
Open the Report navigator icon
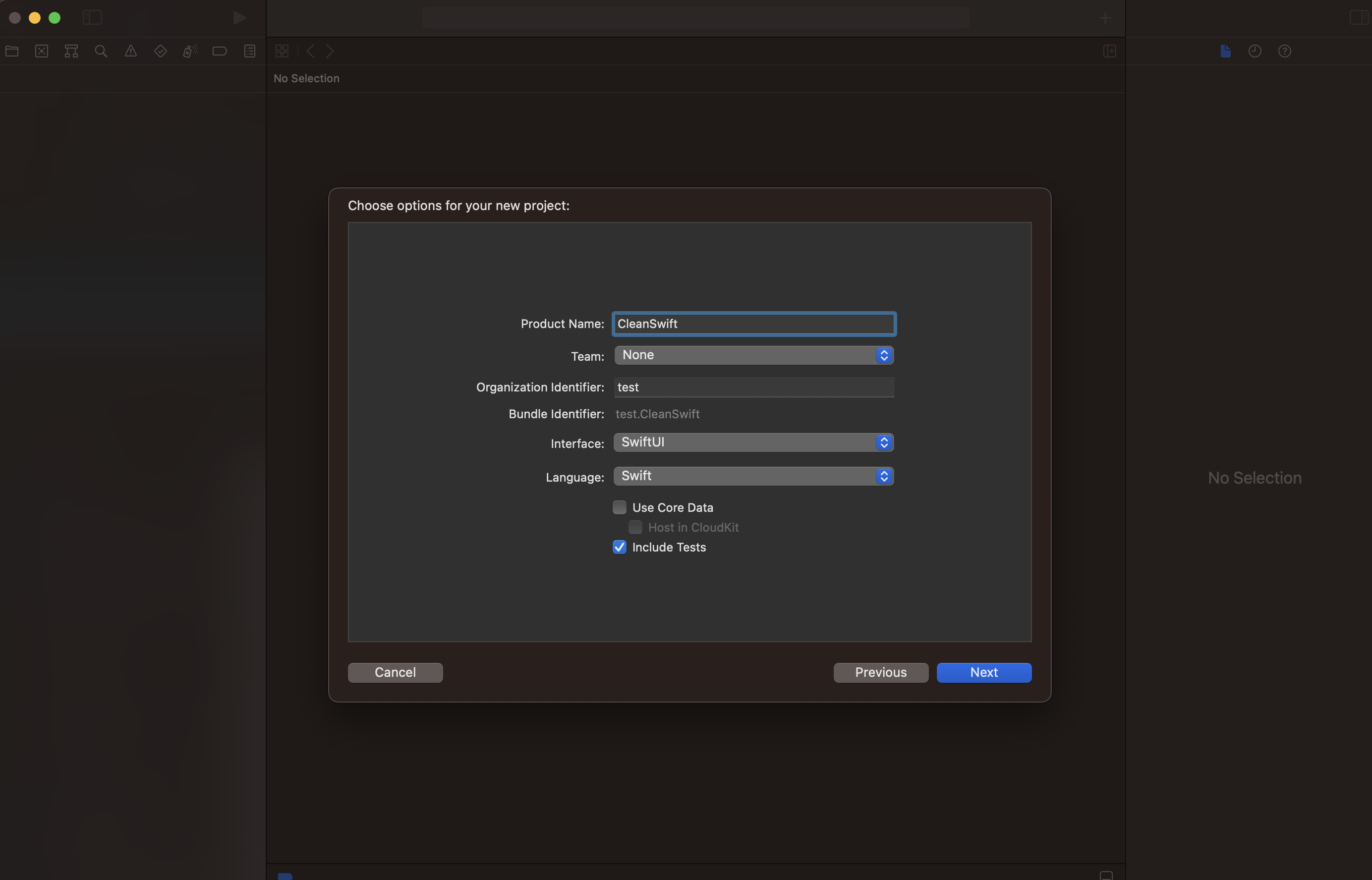click(250, 52)
